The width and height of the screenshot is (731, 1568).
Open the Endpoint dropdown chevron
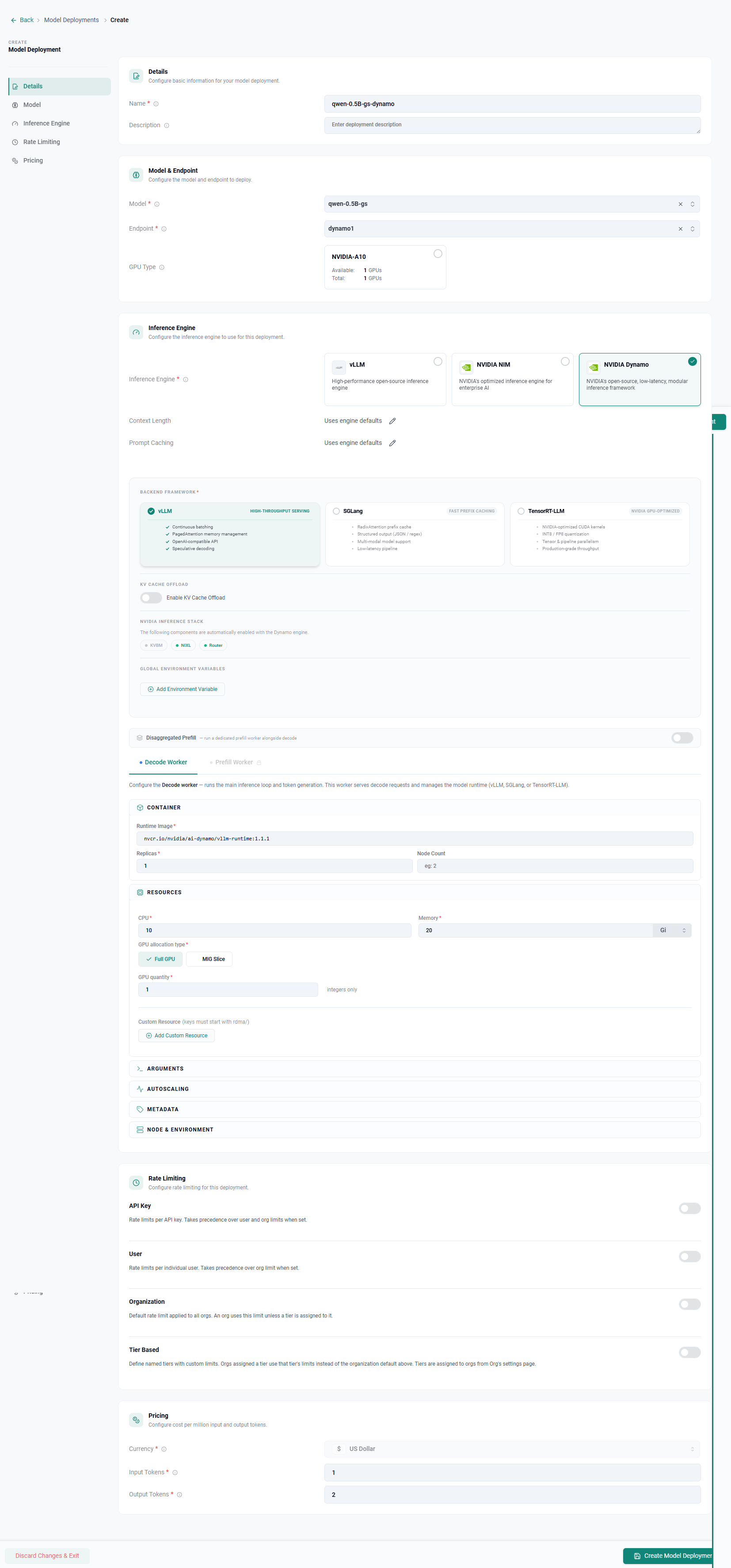[x=692, y=229]
